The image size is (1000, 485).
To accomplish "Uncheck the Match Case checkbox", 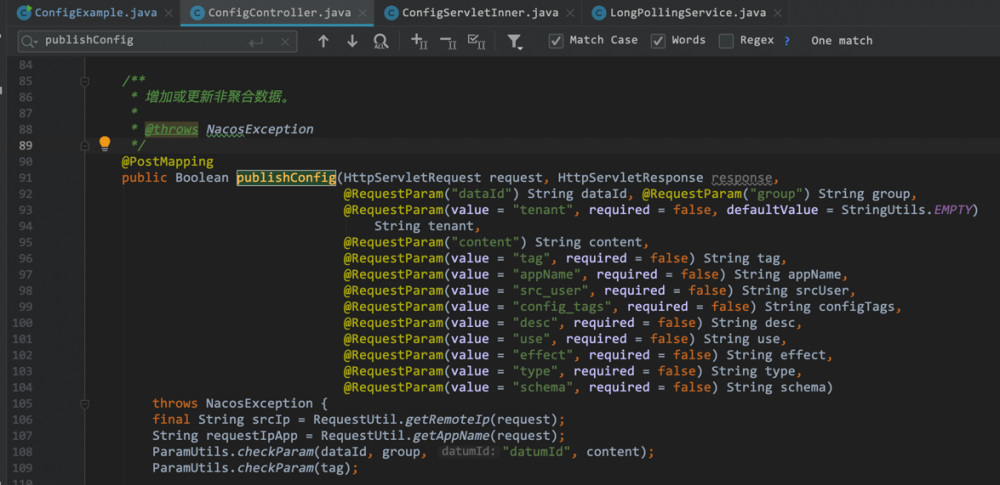I will [x=556, y=41].
